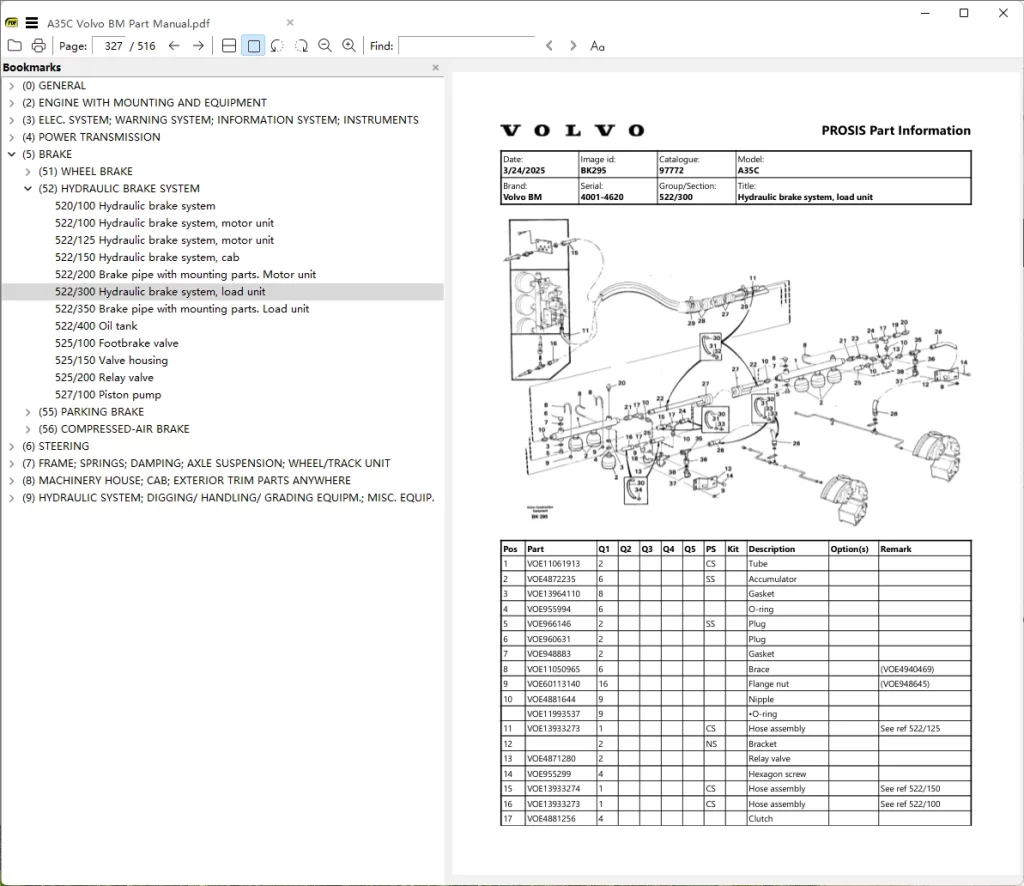Click the Open file folder icon

tap(14, 46)
